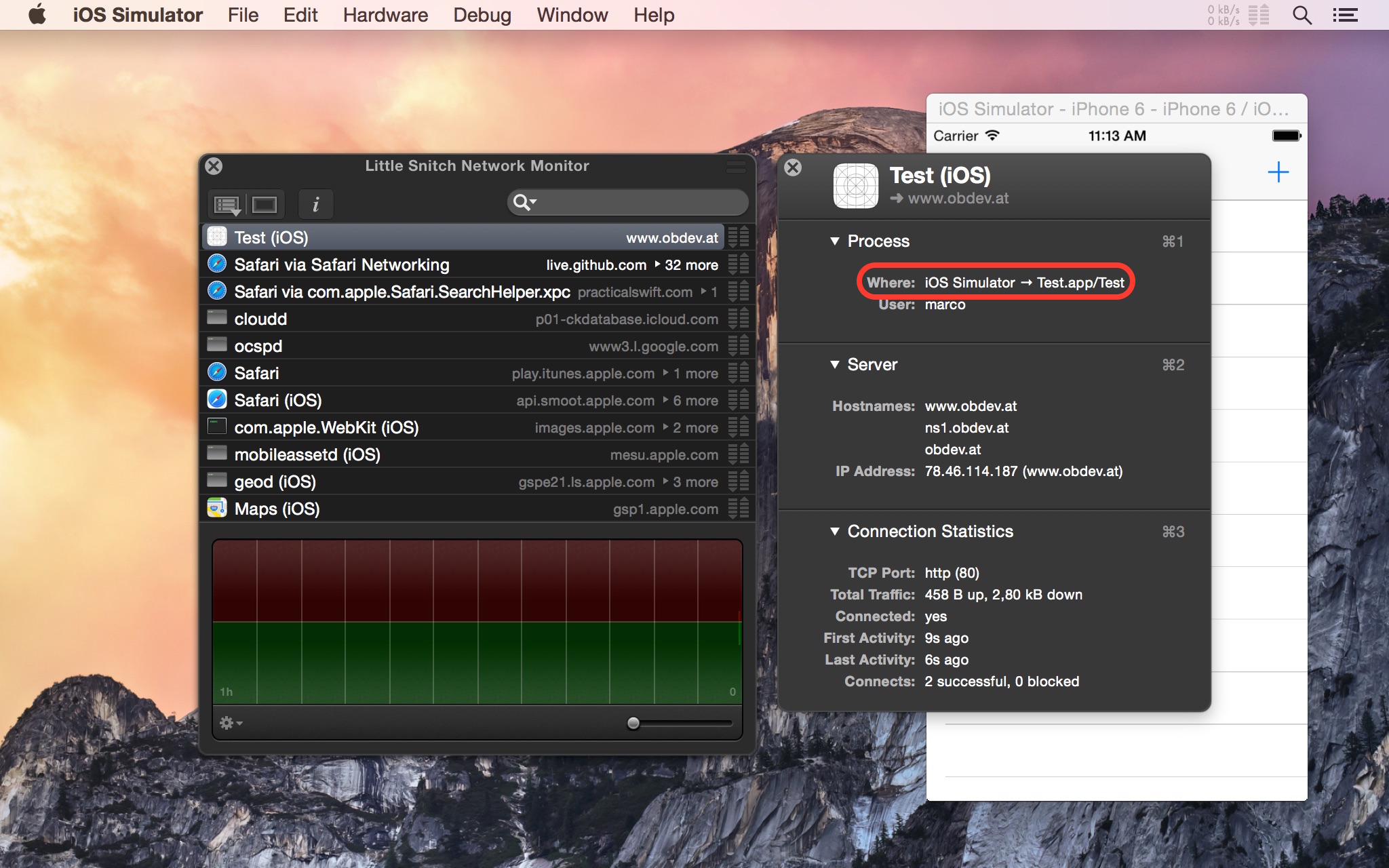Open the gear actions menu below graph
This screenshot has width=1389, height=868.
pyautogui.click(x=231, y=723)
